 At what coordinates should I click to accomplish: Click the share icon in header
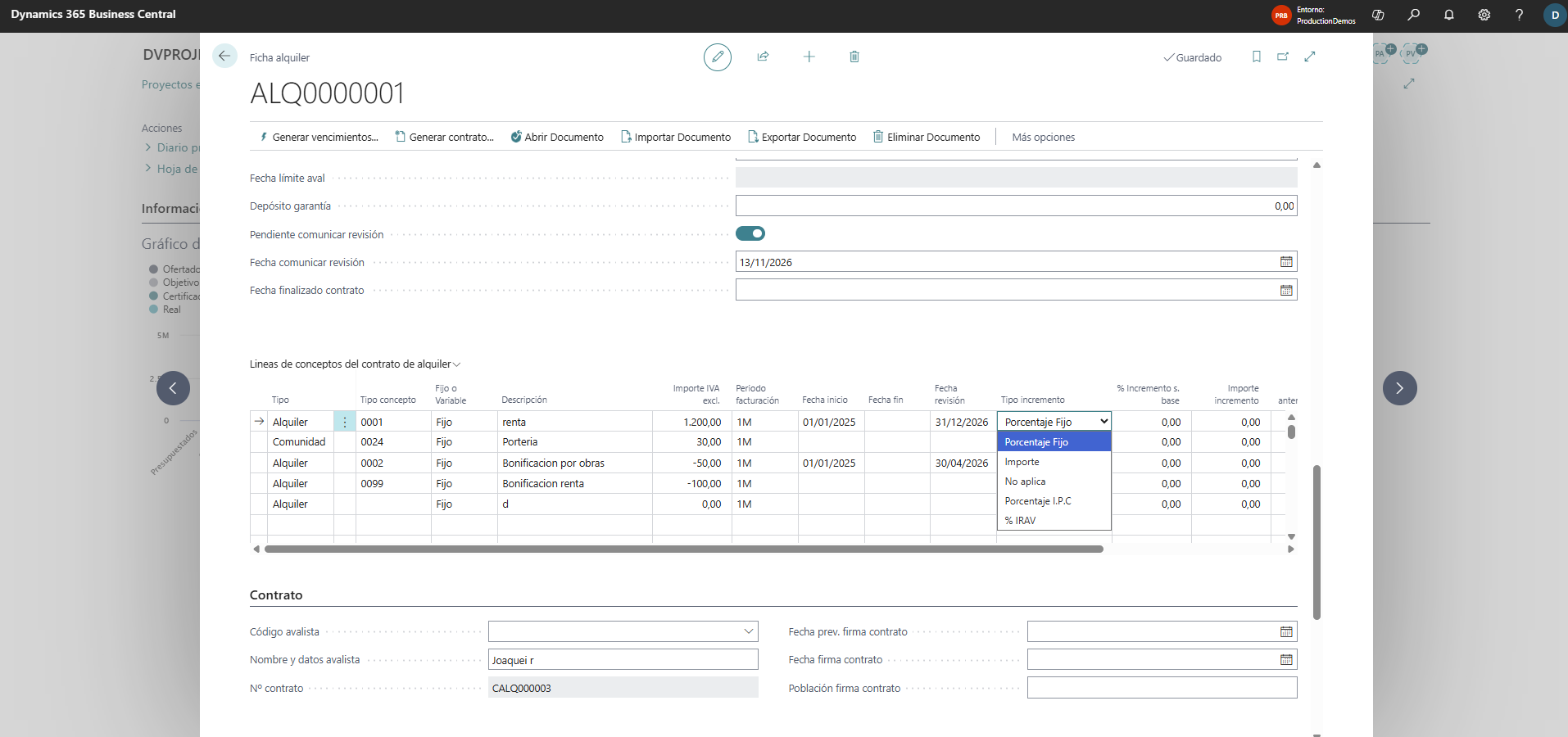(x=763, y=57)
